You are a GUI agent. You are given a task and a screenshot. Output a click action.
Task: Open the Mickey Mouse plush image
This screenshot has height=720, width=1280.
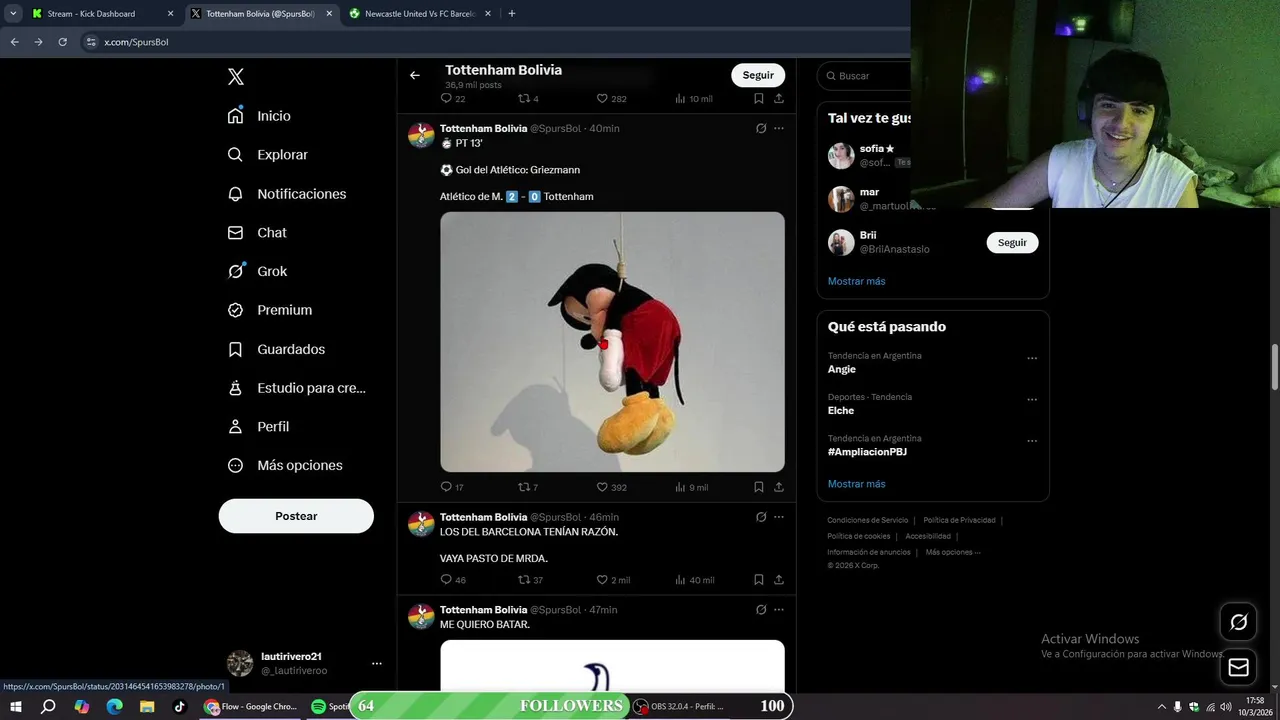click(x=612, y=342)
